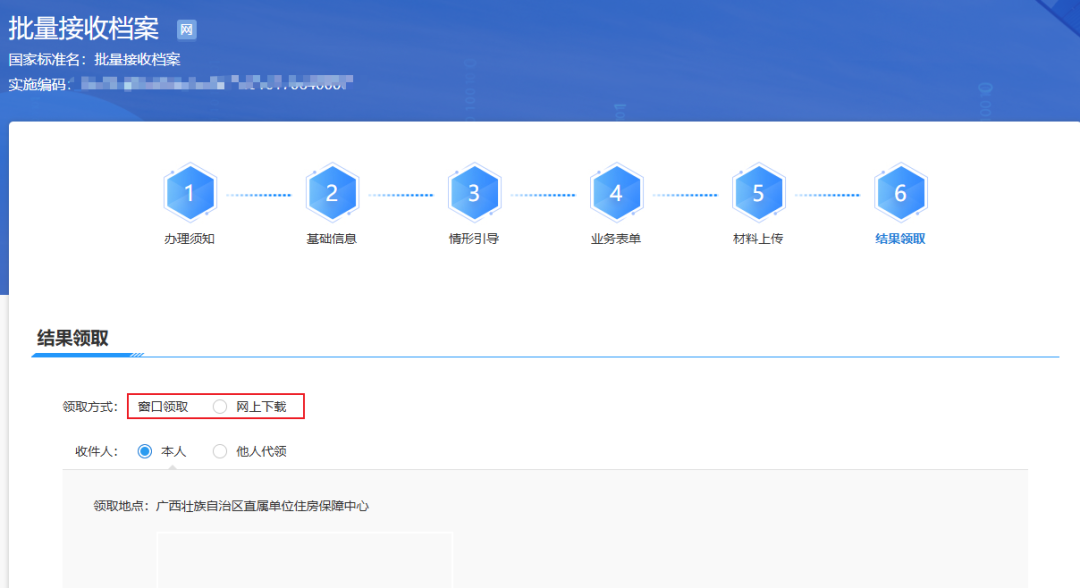Open the 业务表单 step label
The image size is (1080, 588).
click(x=616, y=239)
